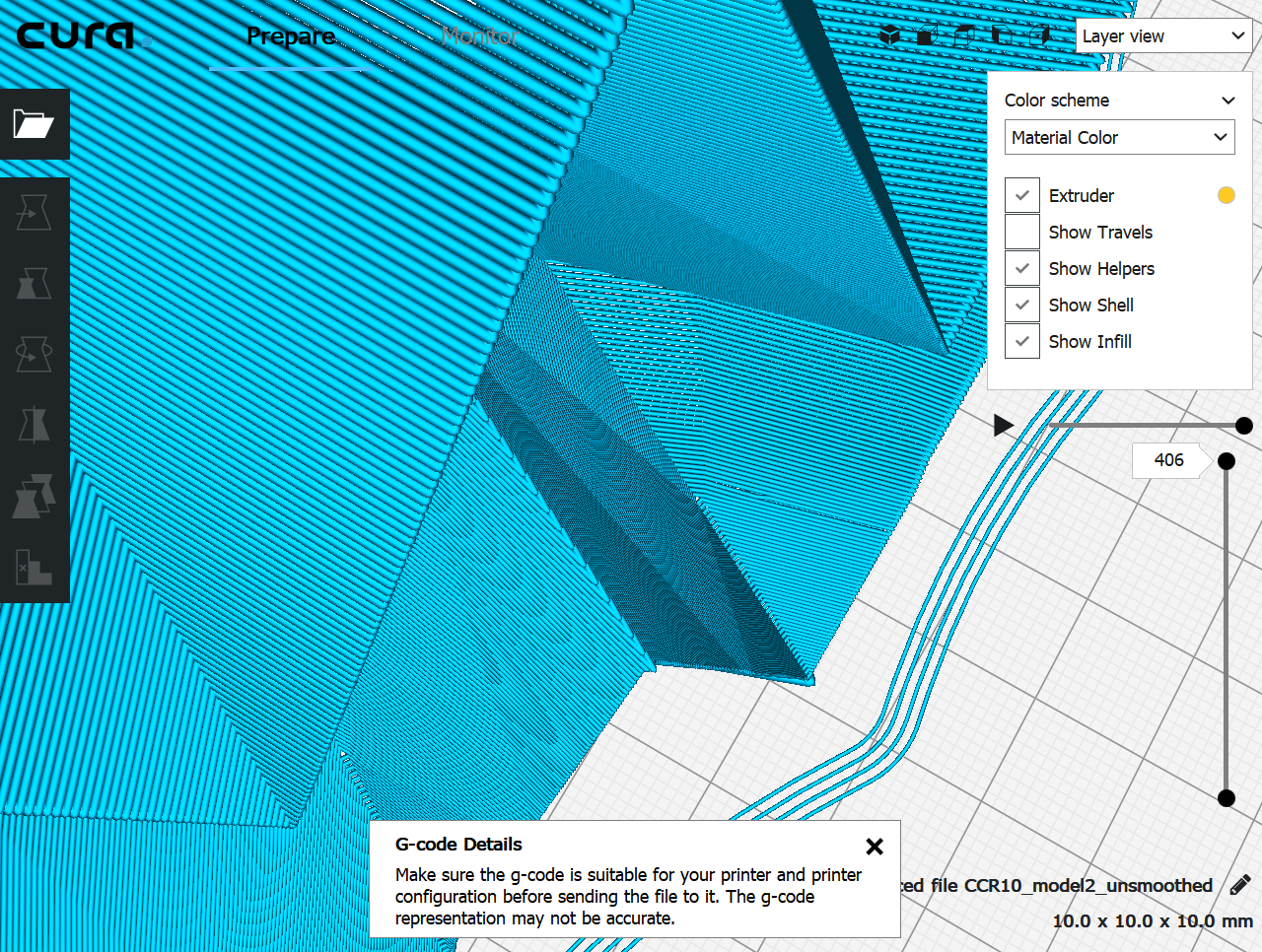Click the layer number field showing 406
The width and height of the screenshot is (1262, 952).
(x=1169, y=460)
